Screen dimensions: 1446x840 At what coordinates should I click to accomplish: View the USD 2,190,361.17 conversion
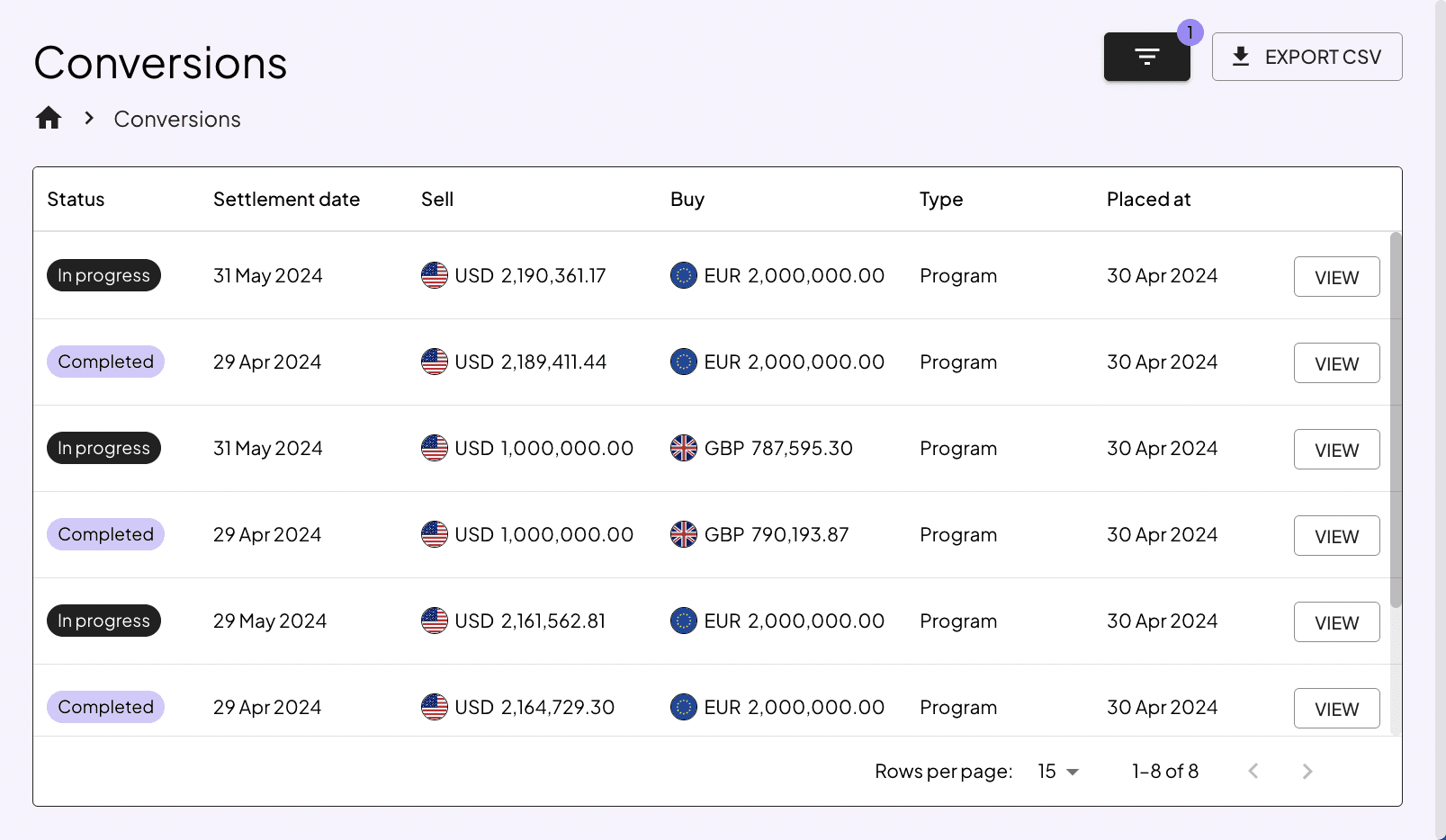click(x=1336, y=277)
